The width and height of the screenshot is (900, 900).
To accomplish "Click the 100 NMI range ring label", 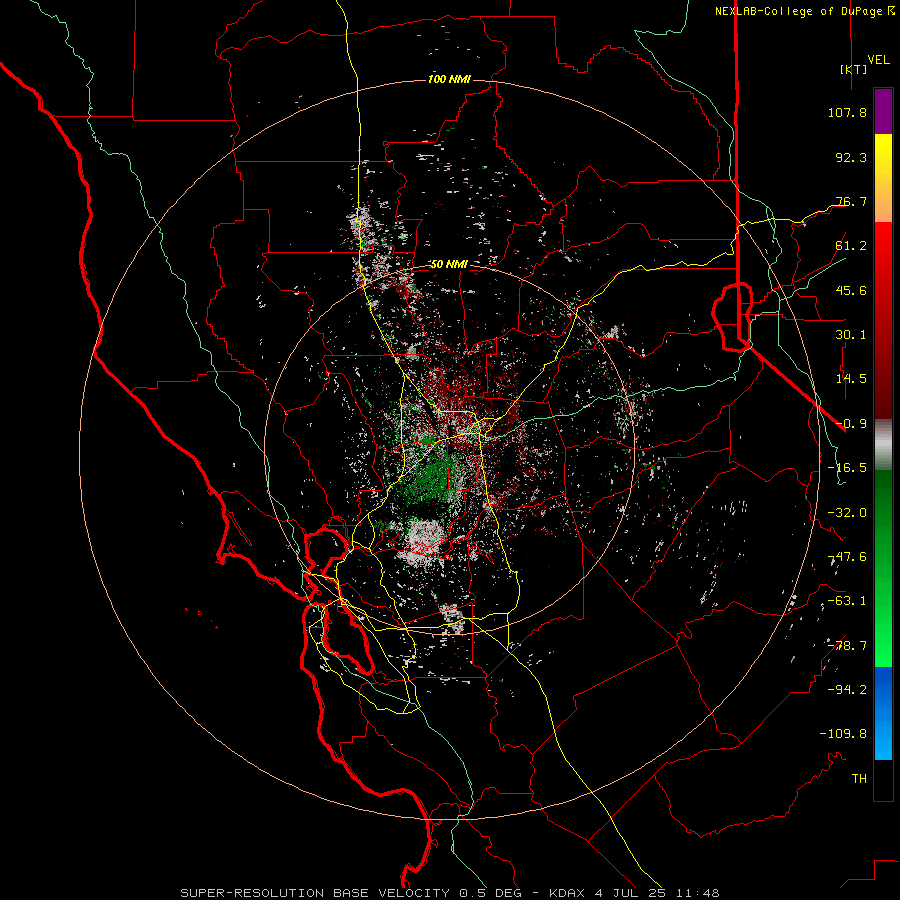I will point(449,79).
